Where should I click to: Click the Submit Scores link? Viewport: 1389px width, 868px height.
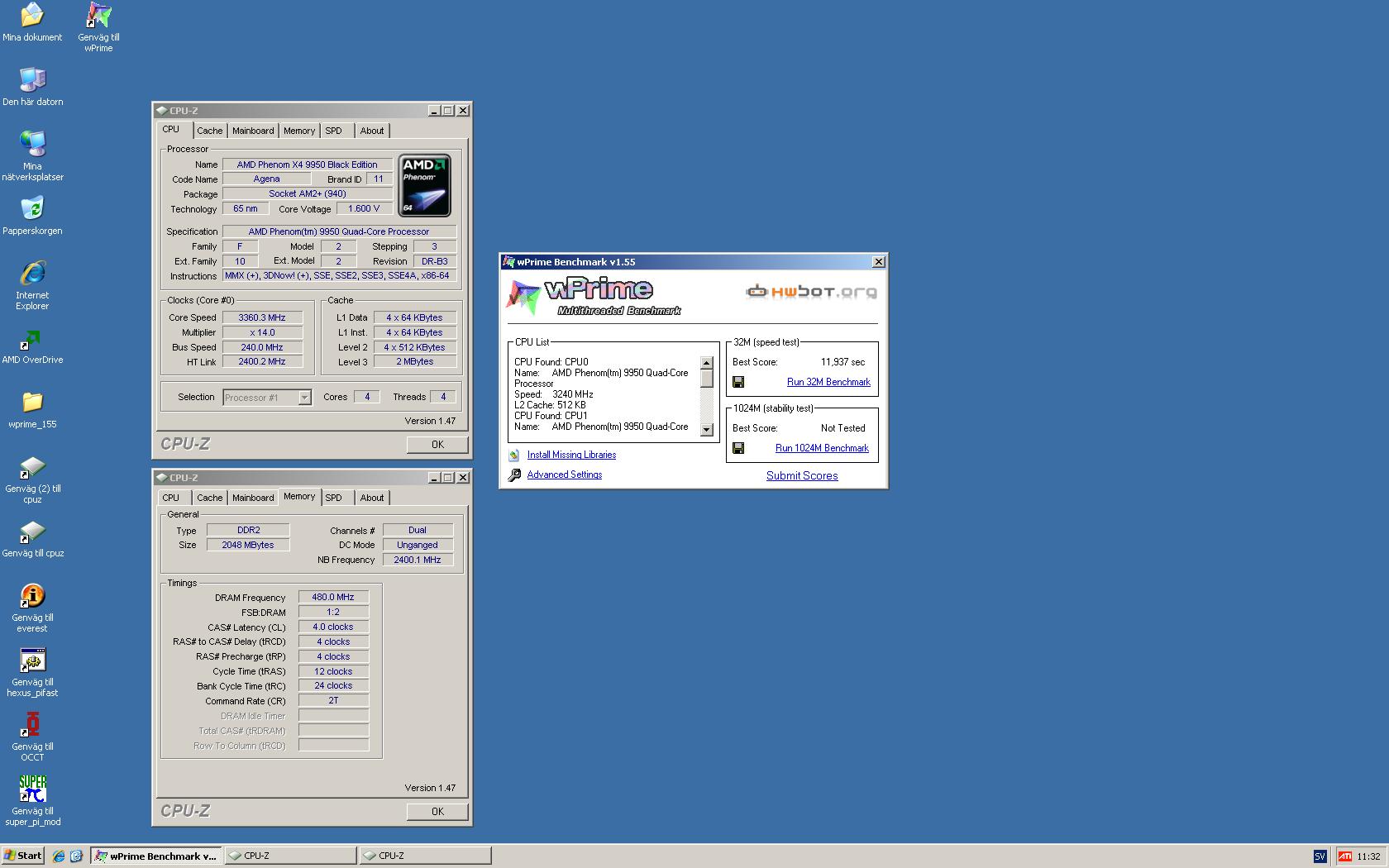pyautogui.click(x=802, y=475)
